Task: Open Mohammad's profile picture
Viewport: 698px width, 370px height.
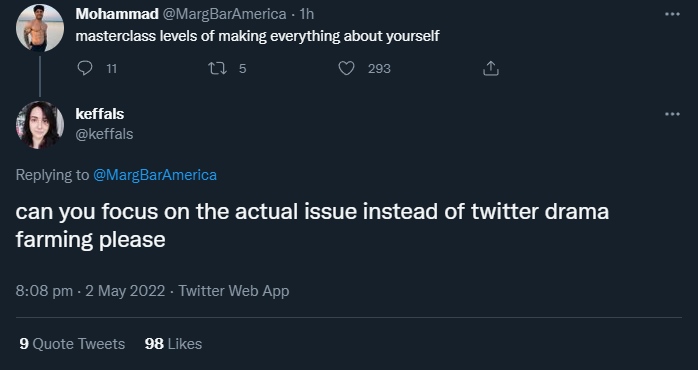Action: pyautogui.click(x=40, y=28)
